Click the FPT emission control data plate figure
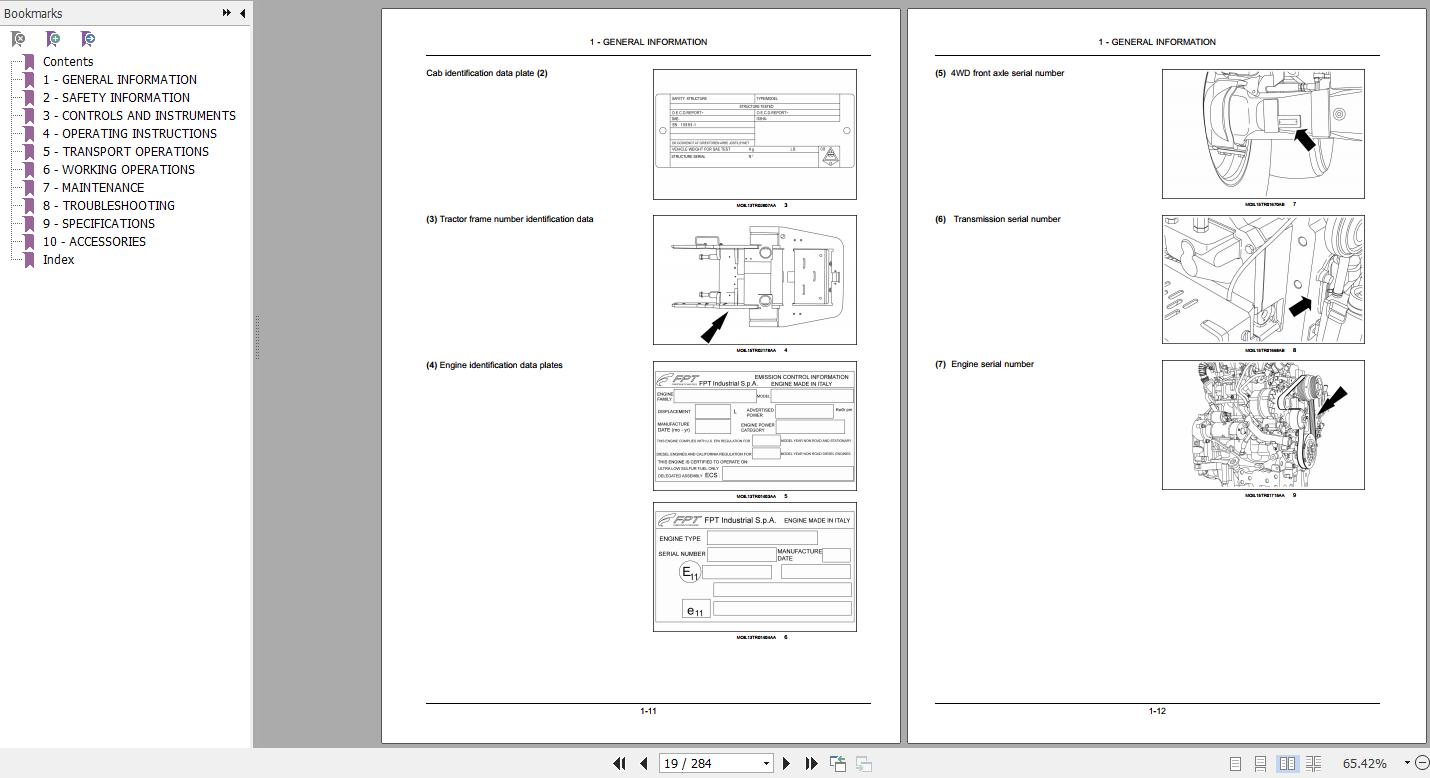Screen dimensions: 1430x778 coord(755,426)
